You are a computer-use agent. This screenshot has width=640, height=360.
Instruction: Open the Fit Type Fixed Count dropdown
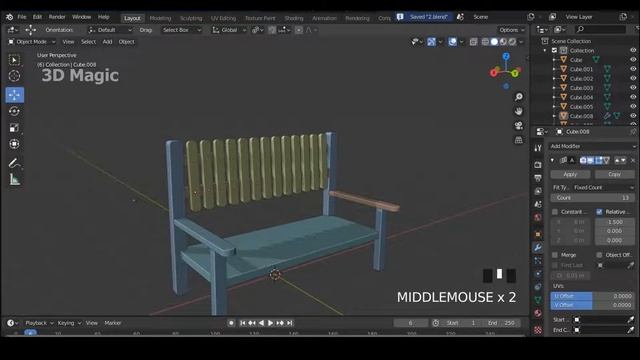pos(603,187)
